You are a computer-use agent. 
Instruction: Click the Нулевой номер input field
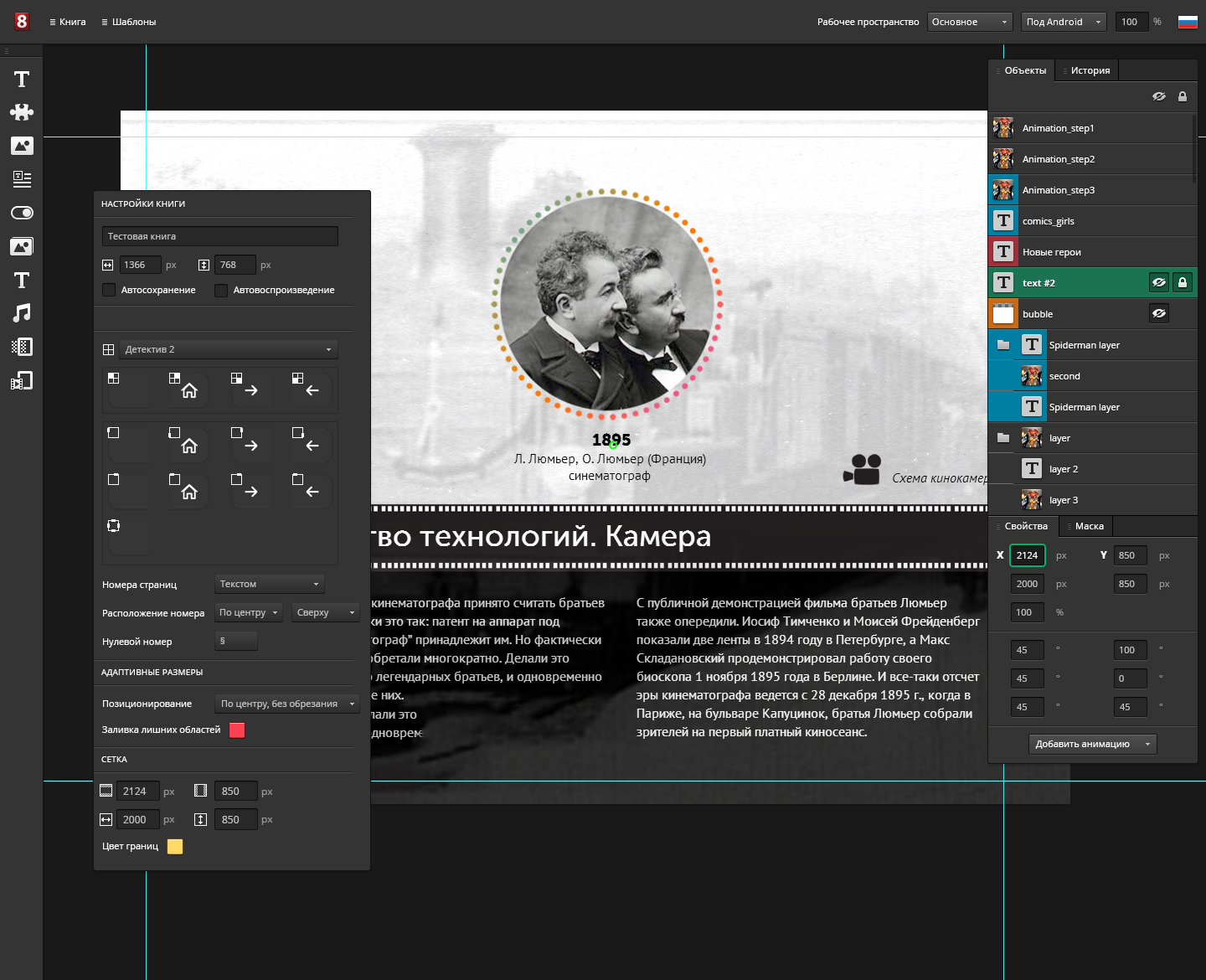point(236,641)
